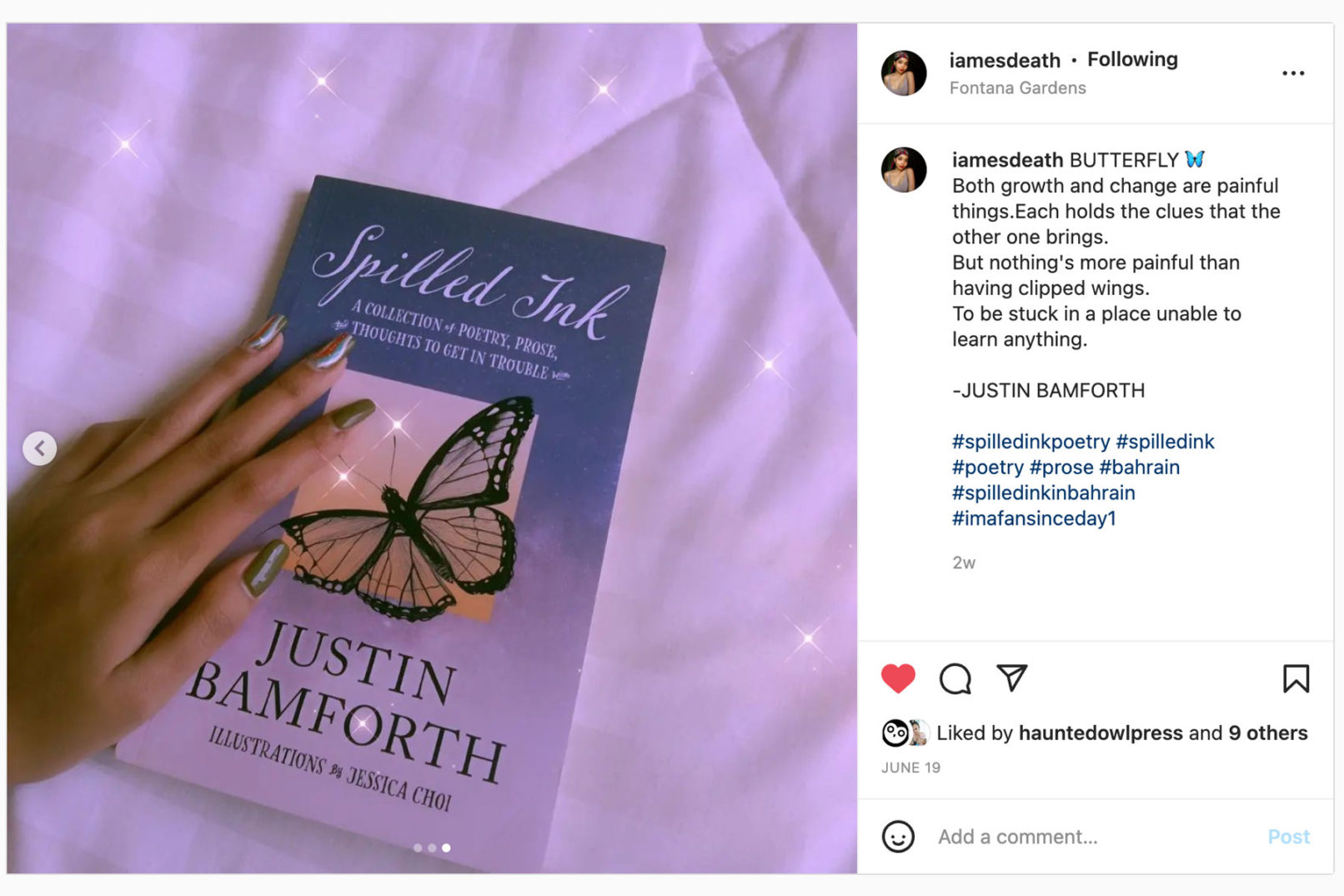View hauntedowlpress profile from likes
The image size is (1344, 896).
[1101, 733]
